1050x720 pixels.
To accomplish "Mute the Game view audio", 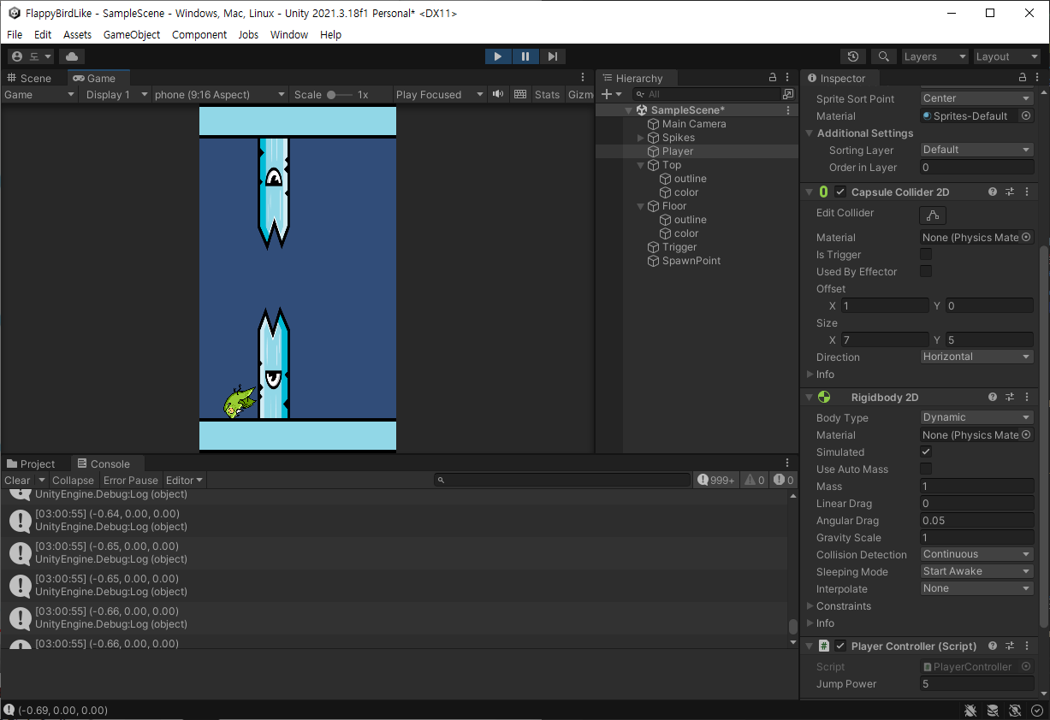I will (x=498, y=94).
